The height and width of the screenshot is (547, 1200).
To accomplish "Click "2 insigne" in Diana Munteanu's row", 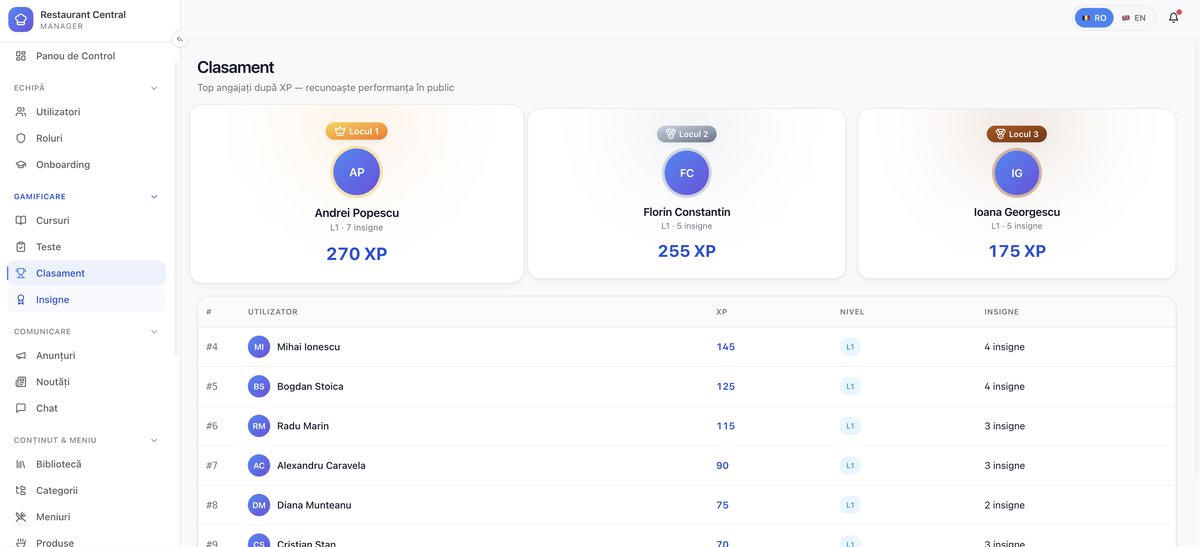I will [x=1004, y=505].
